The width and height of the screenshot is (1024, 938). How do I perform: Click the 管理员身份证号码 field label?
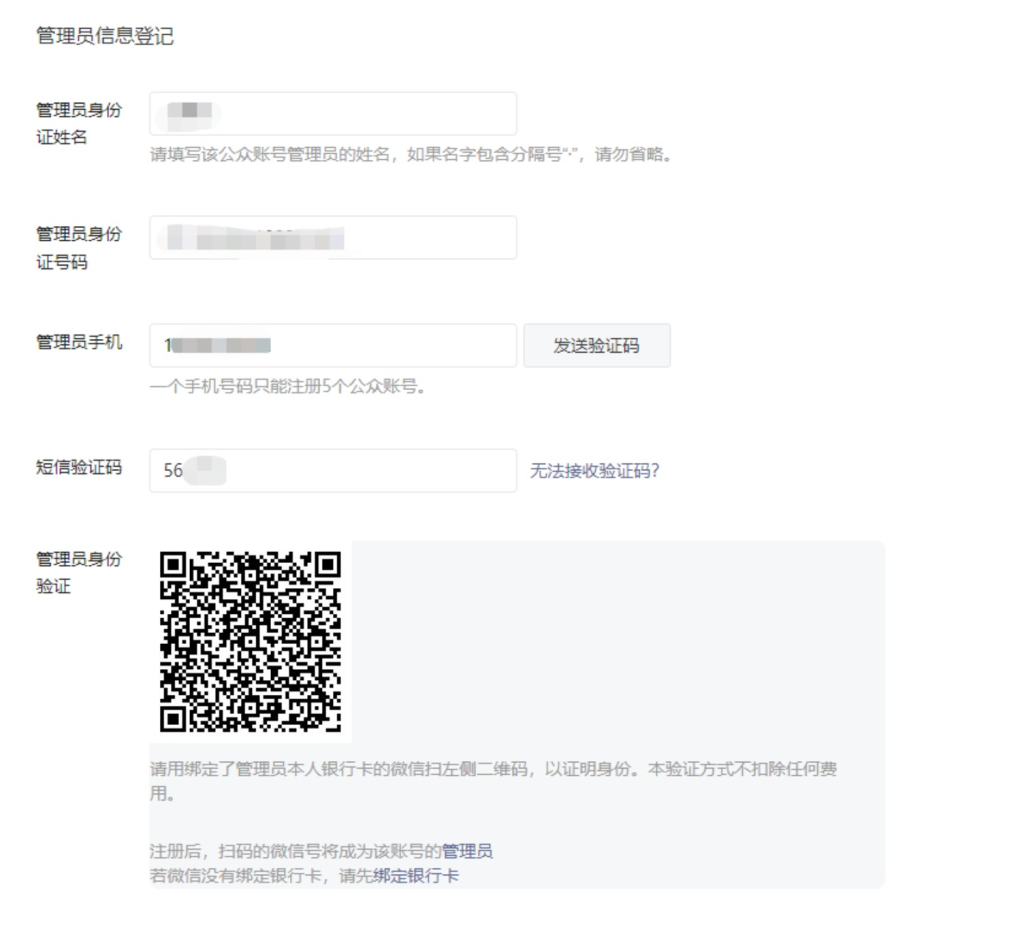[79, 248]
